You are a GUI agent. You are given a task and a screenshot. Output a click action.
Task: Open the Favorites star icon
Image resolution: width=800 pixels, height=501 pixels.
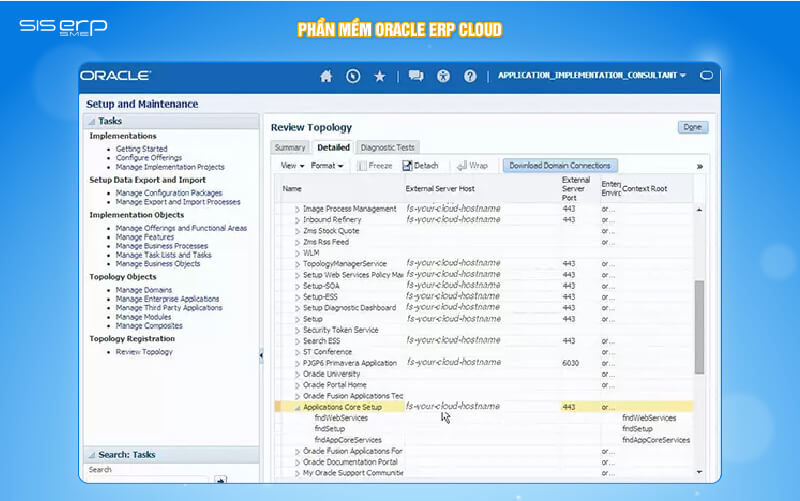point(380,77)
